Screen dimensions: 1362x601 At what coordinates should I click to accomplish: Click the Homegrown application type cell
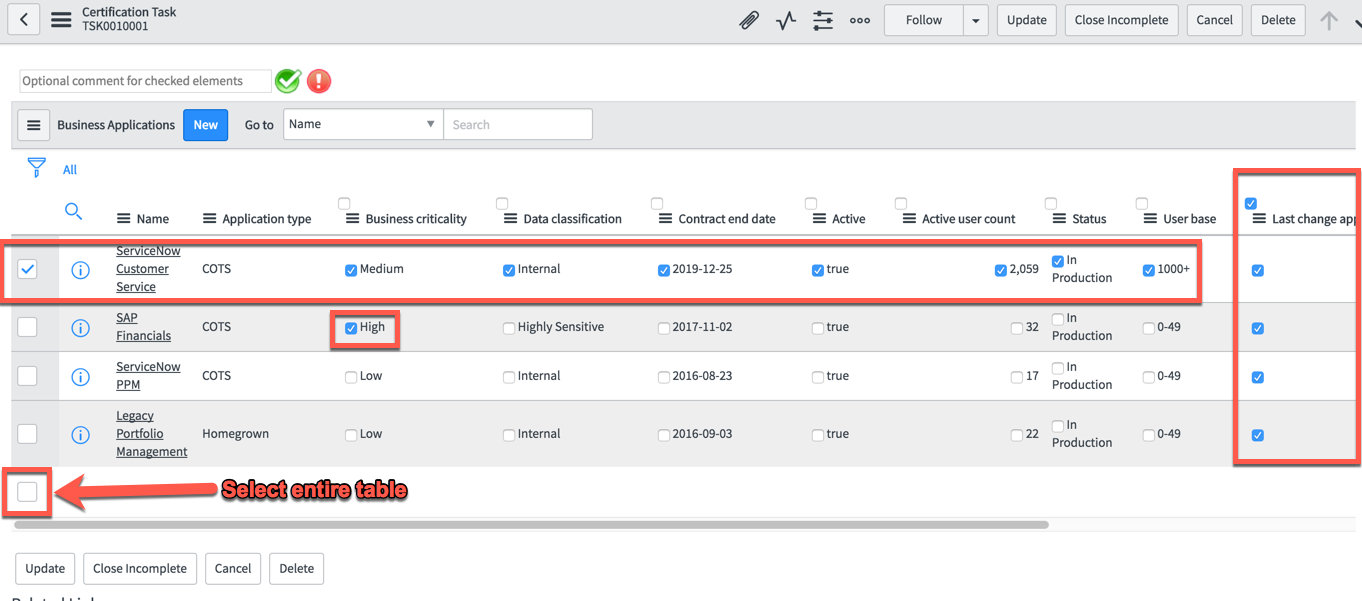[x=236, y=434]
